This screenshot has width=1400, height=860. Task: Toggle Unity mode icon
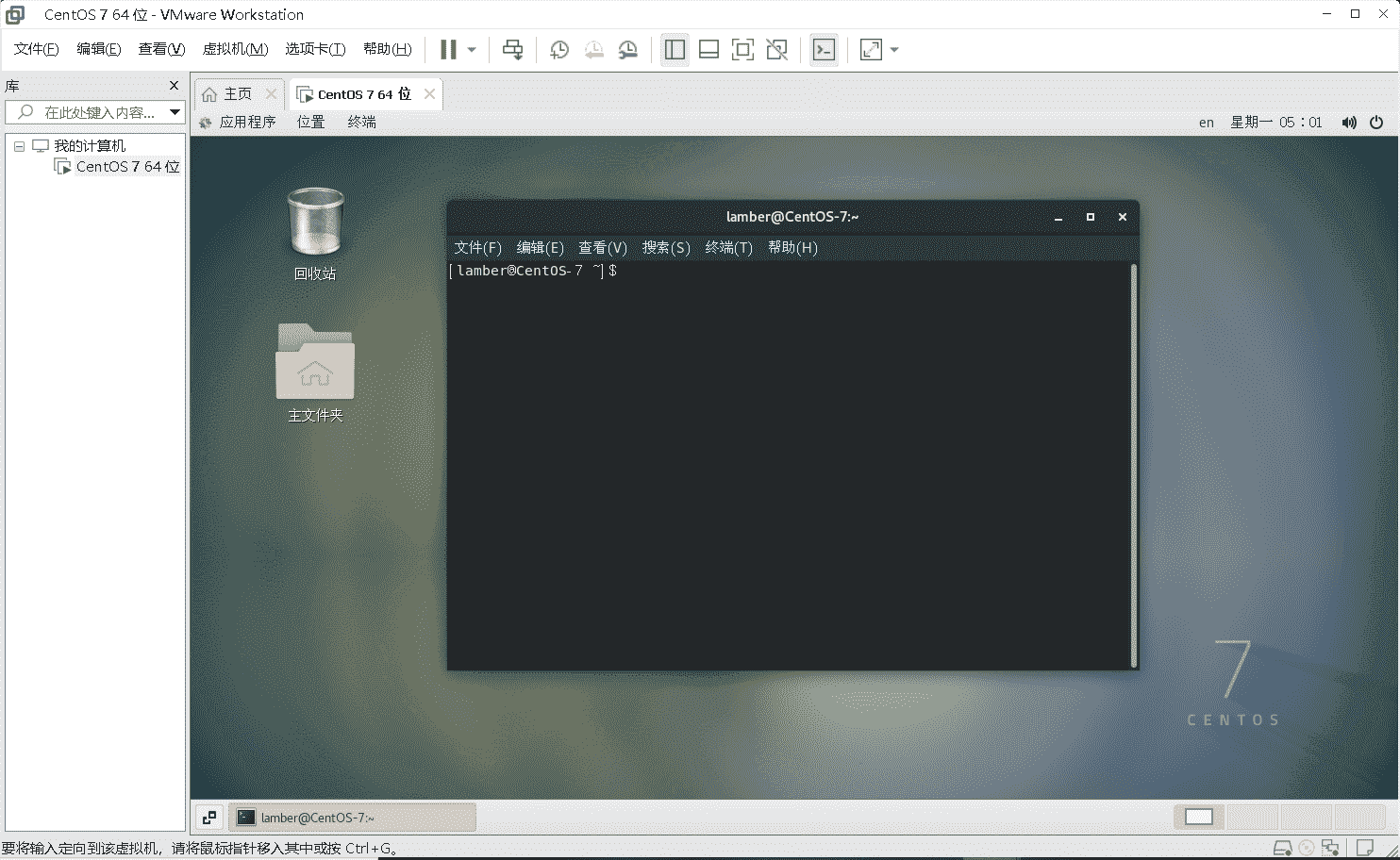(x=776, y=50)
